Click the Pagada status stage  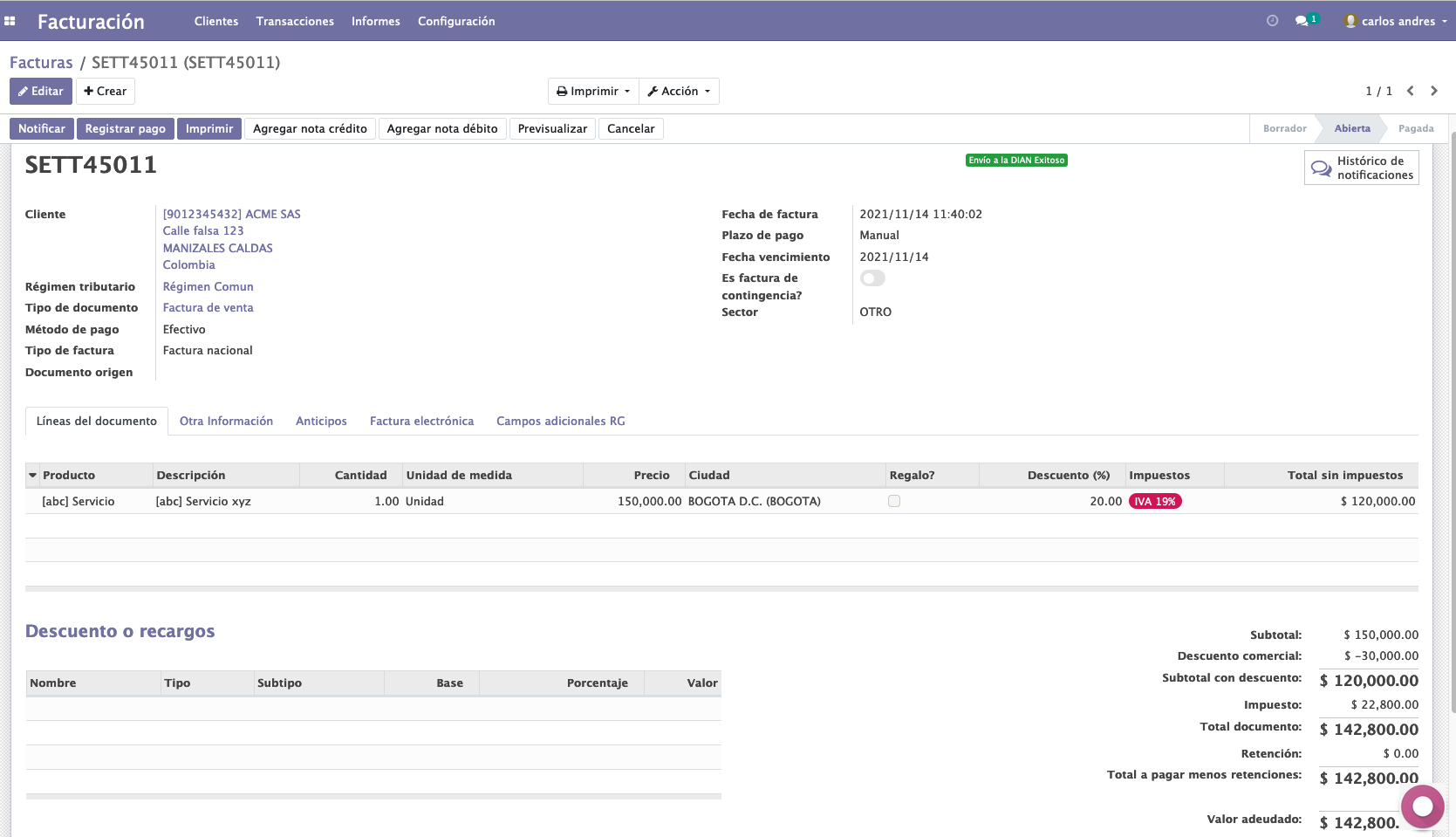(x=1415, y=128)
